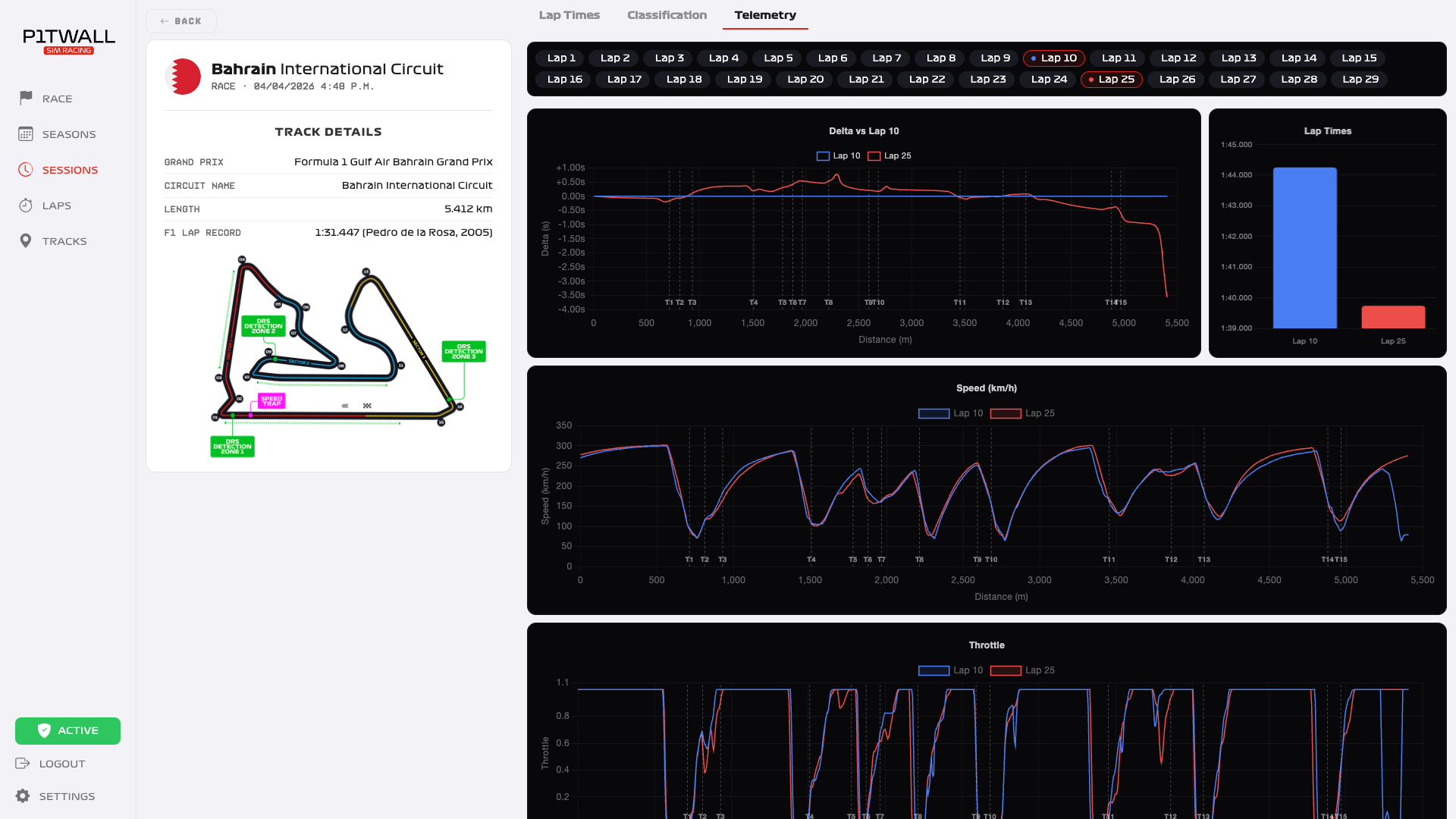Switch to the Classification tab
Image resolution: width=1456 pixels, height=819 pixels.
[x=667, y=15]
